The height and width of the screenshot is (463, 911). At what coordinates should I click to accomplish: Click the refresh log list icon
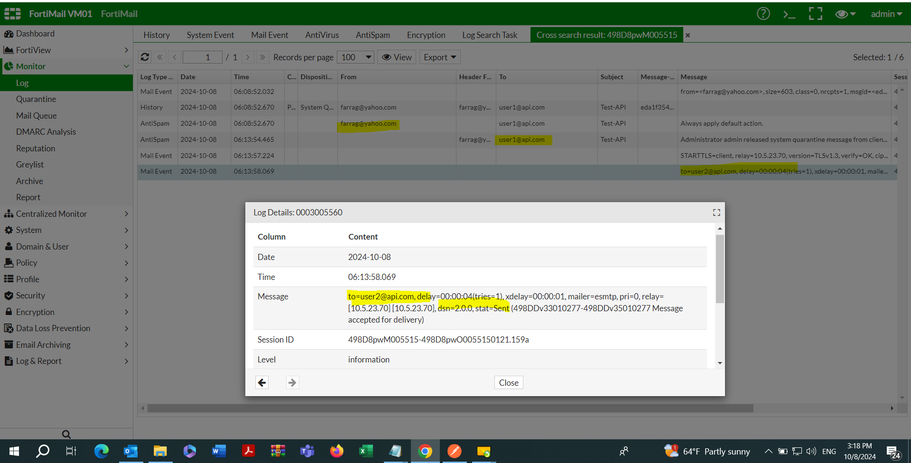146,58
